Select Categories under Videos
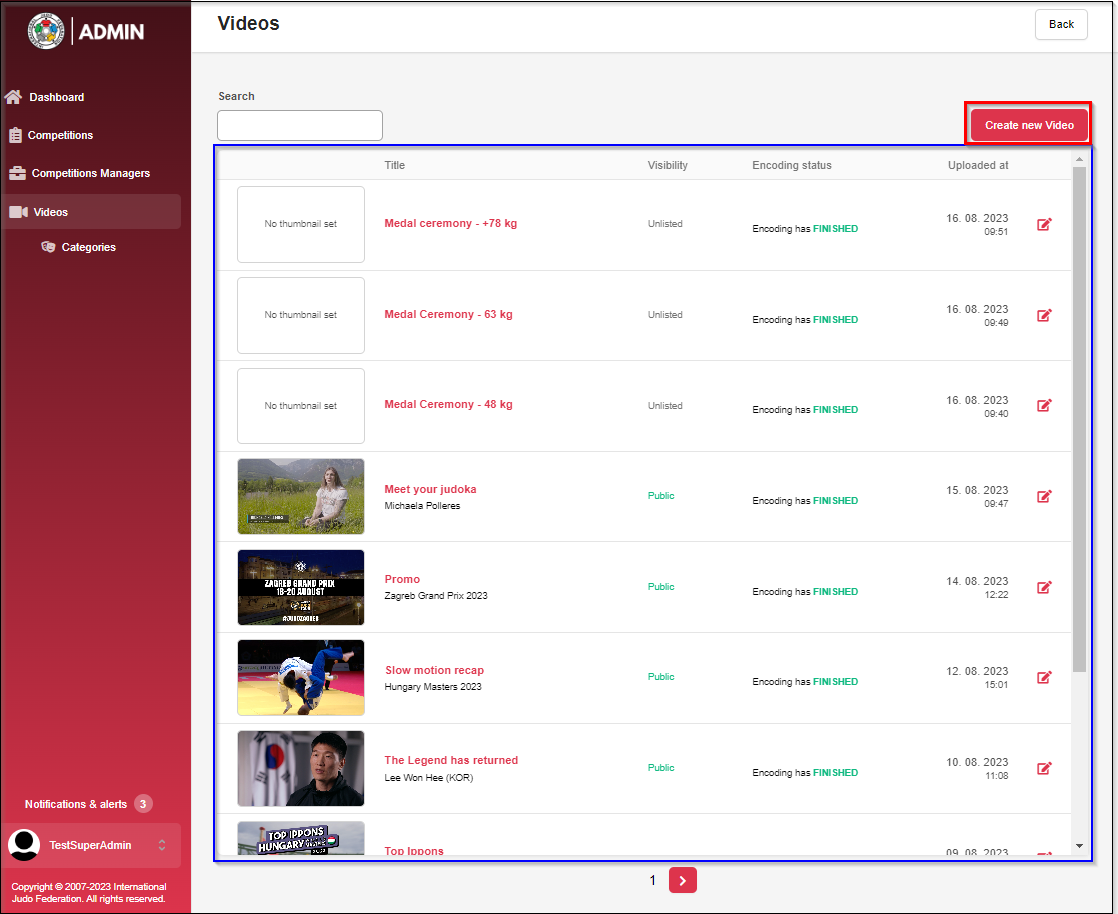This screenshot has width=1118, height=914. click(x=88, y=247)
